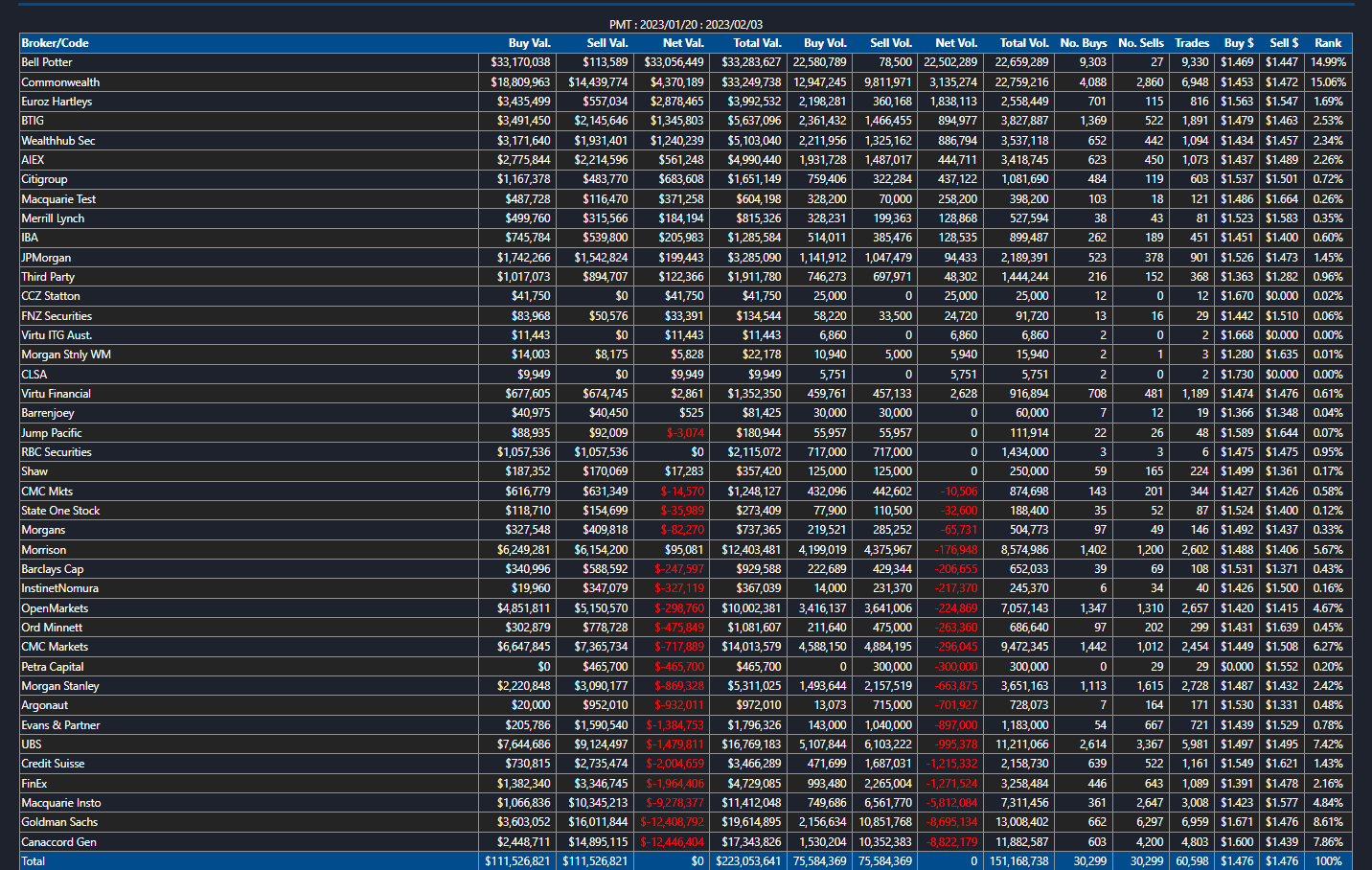Select the Canaccord Gen broker name

[x=59, y=842]
